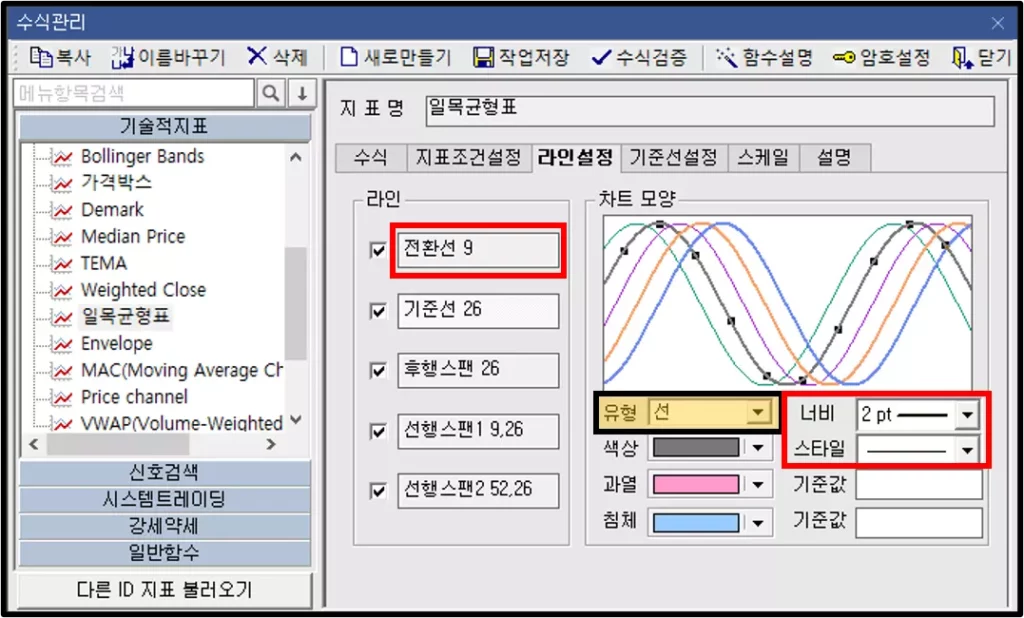
Task: Select MAC(Moving Average Ch tree item
Action: tap(182, 371)
